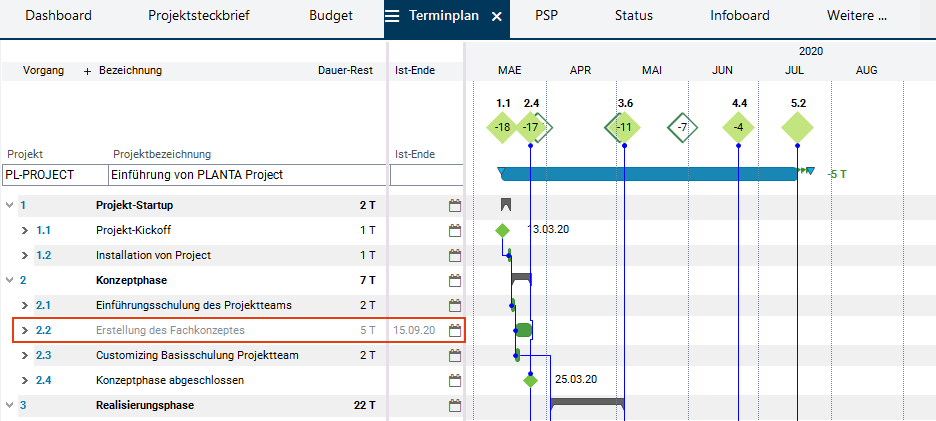Expand task 1.1 Projekt-Kickoff

[x=25, y=230]
